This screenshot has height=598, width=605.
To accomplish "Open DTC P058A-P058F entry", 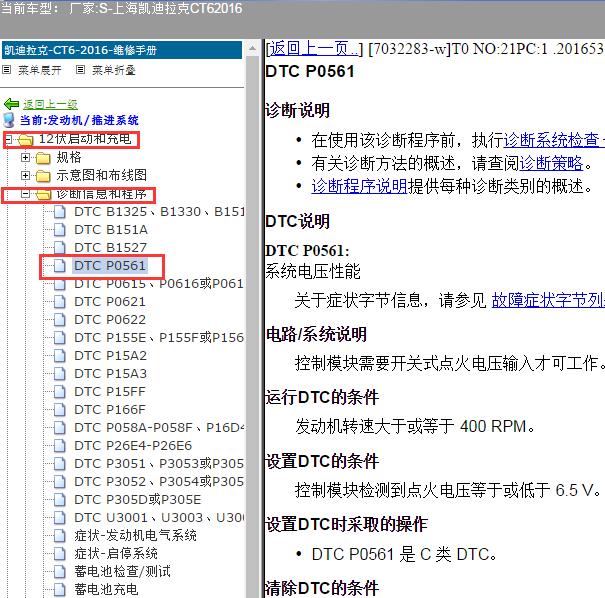I will coord(159,427).
